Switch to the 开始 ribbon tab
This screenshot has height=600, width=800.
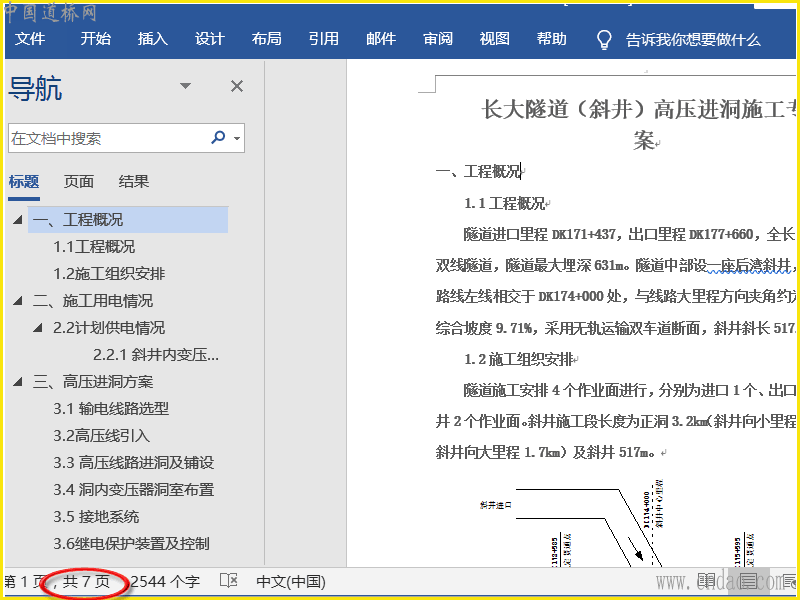tap(95, 39)
